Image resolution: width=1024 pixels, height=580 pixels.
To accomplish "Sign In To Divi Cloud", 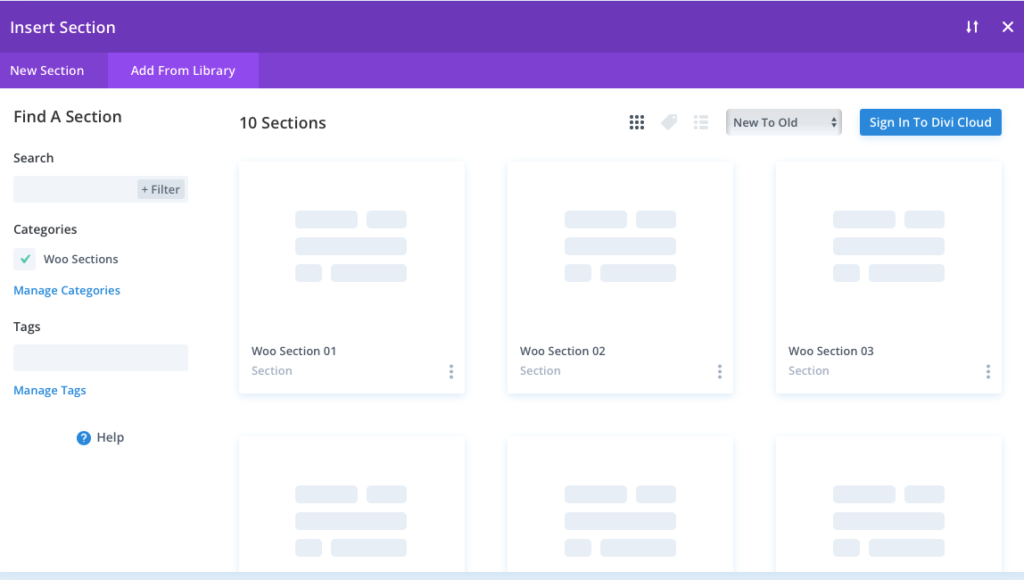I will (930, 121).
